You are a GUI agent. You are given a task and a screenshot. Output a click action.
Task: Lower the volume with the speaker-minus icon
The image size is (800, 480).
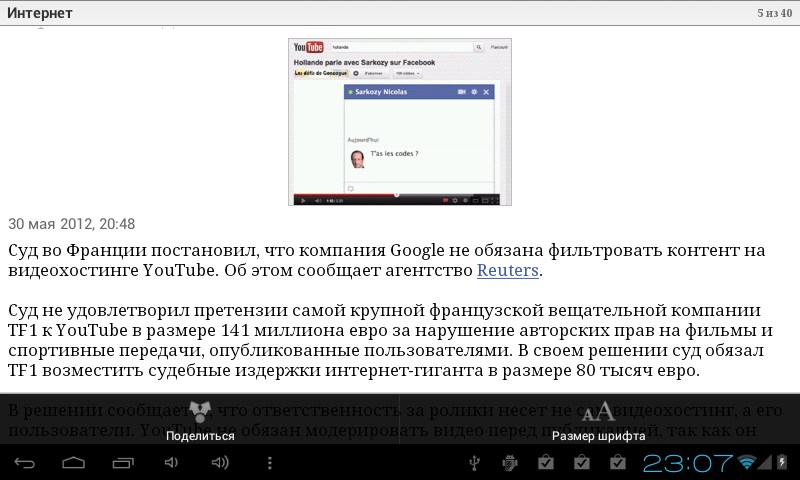point(171,463)
